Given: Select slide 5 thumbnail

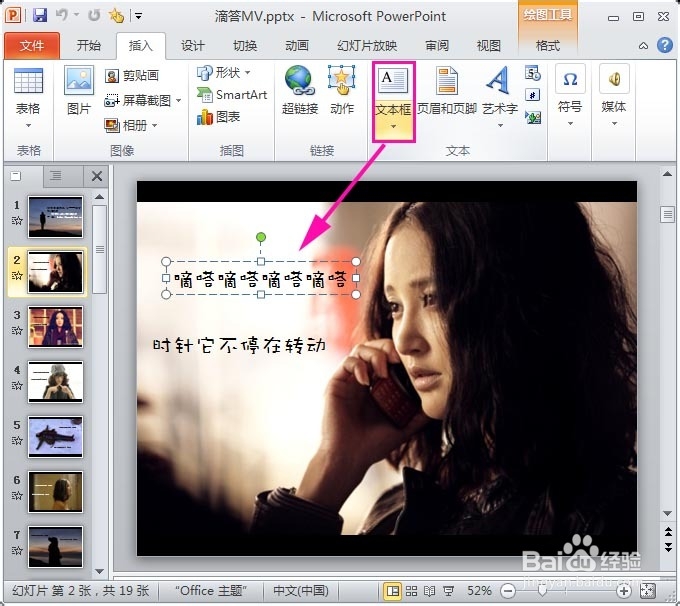Looking at the screenshot, I should click(x=56, y=437).
